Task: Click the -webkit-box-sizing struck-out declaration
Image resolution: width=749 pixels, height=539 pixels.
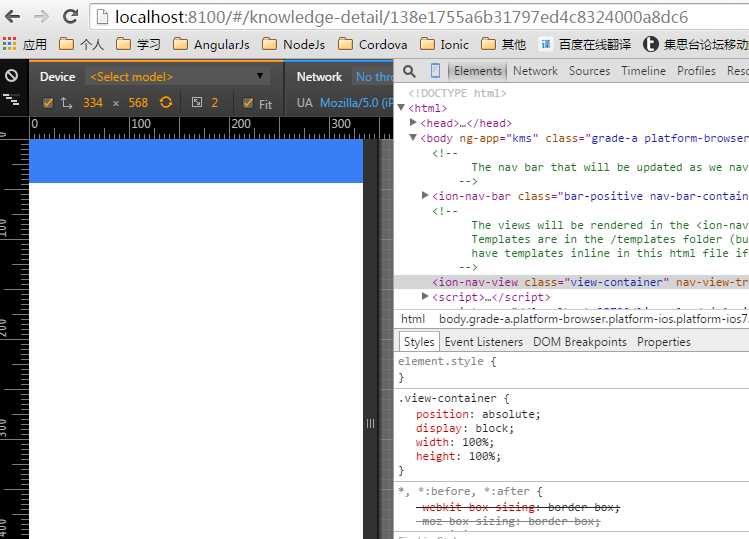Action: (x=518, y=507)
